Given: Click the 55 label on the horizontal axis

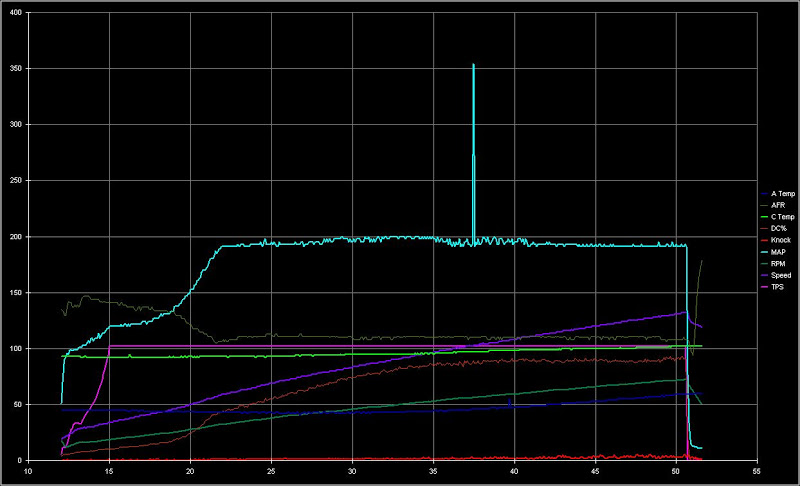Looking at the screenshot, I should click(757, 471).
